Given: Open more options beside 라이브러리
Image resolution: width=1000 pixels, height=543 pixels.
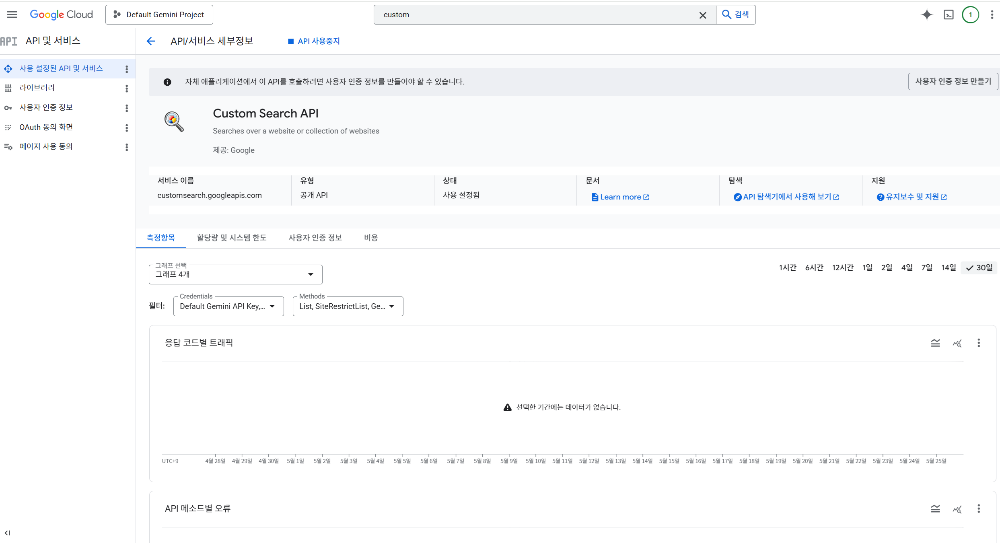Looking at the screenshot, I should [x=126, y=89].
